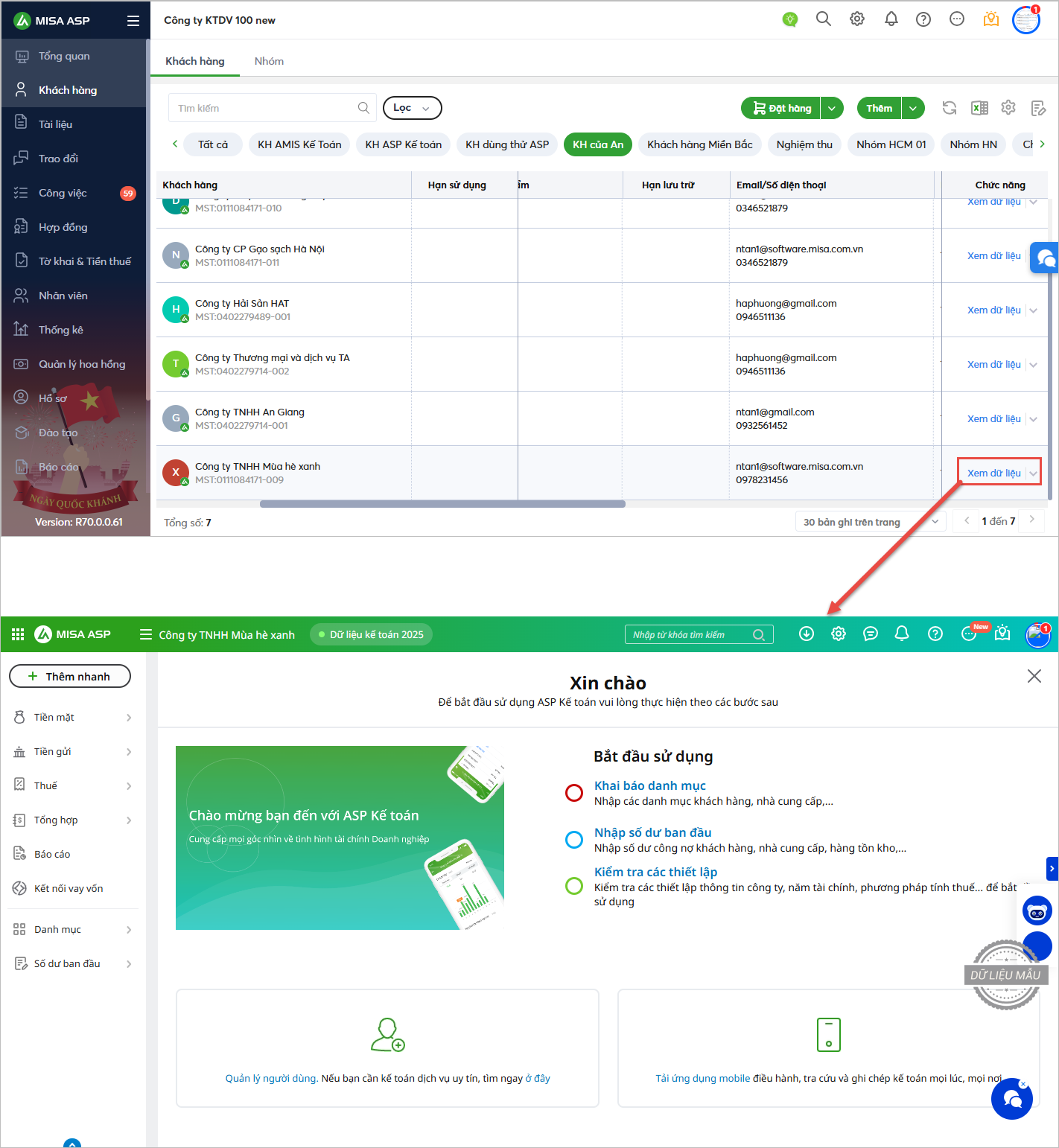Open table settings gear above customer list
The width and height of the screenshot is (1059, 1148).
click(1008, 107)
